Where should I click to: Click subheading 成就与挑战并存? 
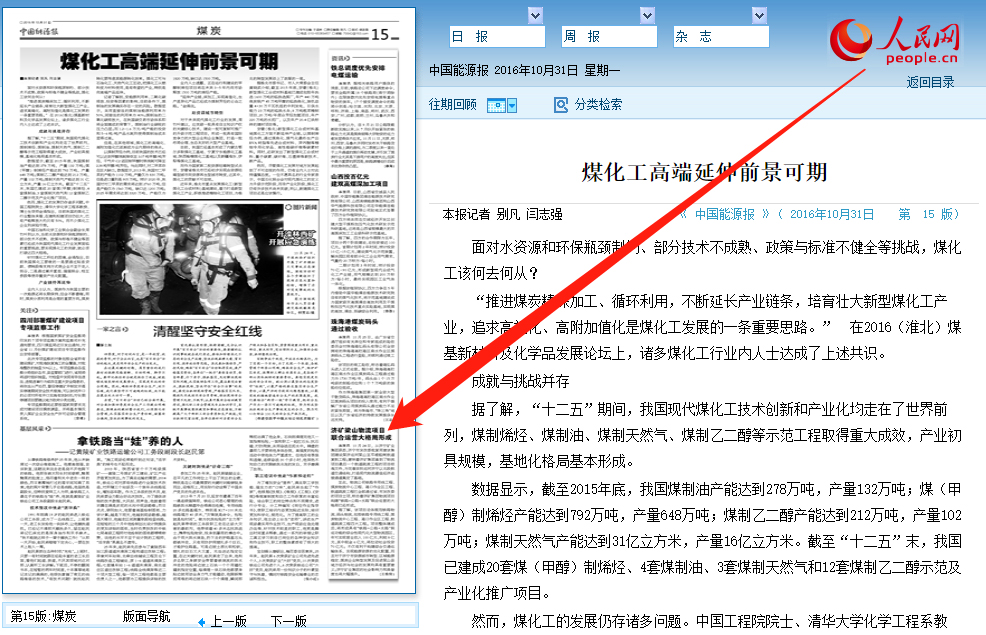coord(520,382)
